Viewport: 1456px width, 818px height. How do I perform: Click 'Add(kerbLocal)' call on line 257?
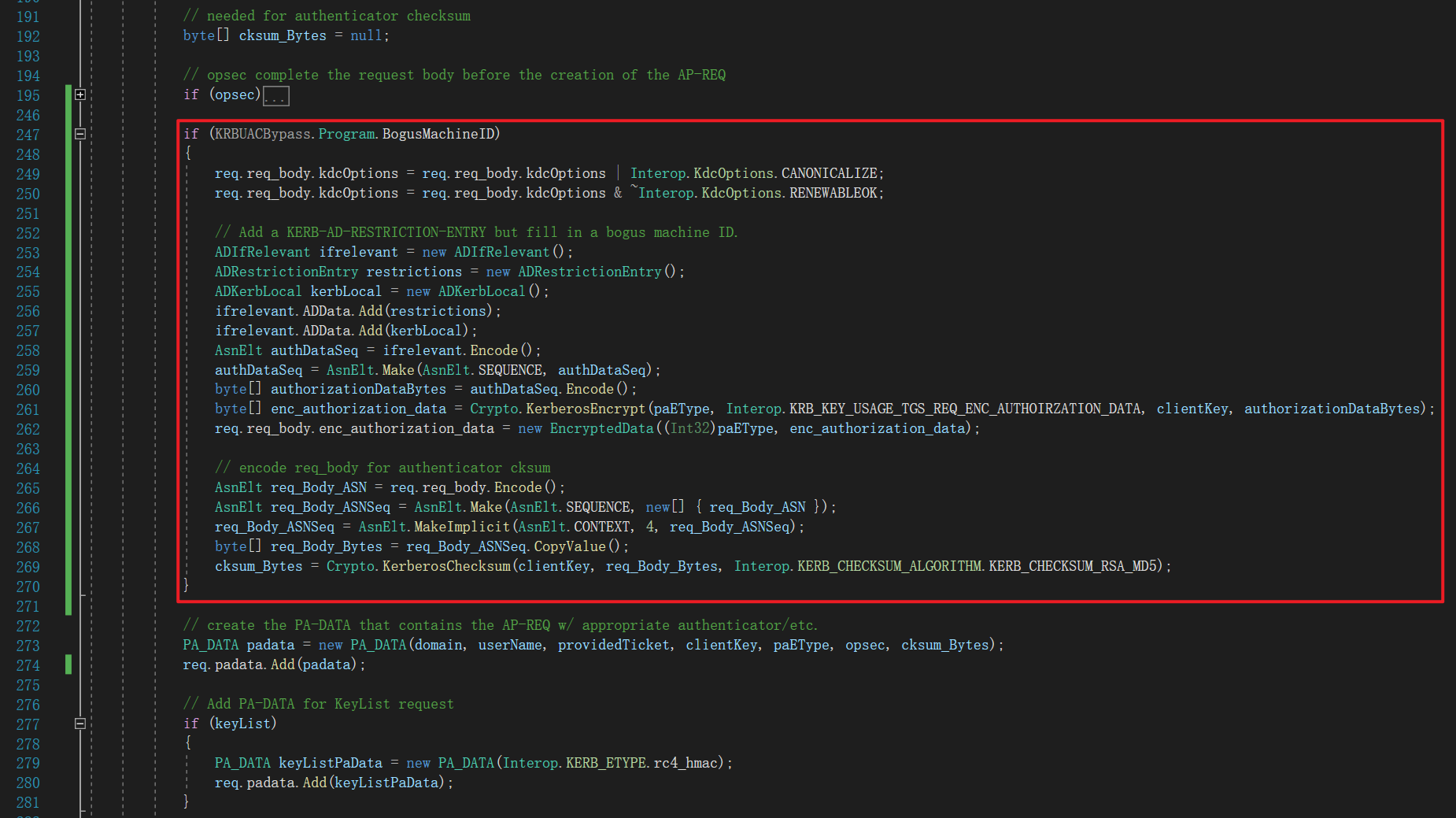tap(414, 331)
